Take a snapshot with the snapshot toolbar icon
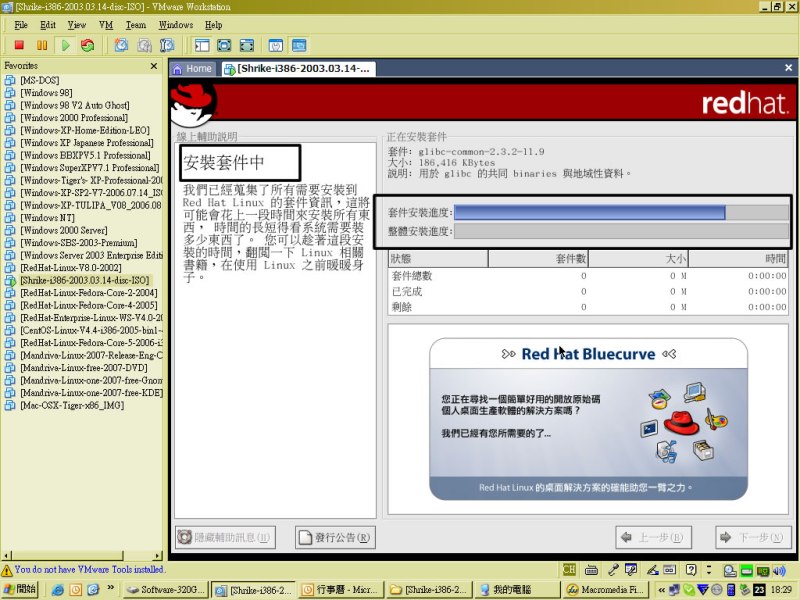 coord(121,45)
